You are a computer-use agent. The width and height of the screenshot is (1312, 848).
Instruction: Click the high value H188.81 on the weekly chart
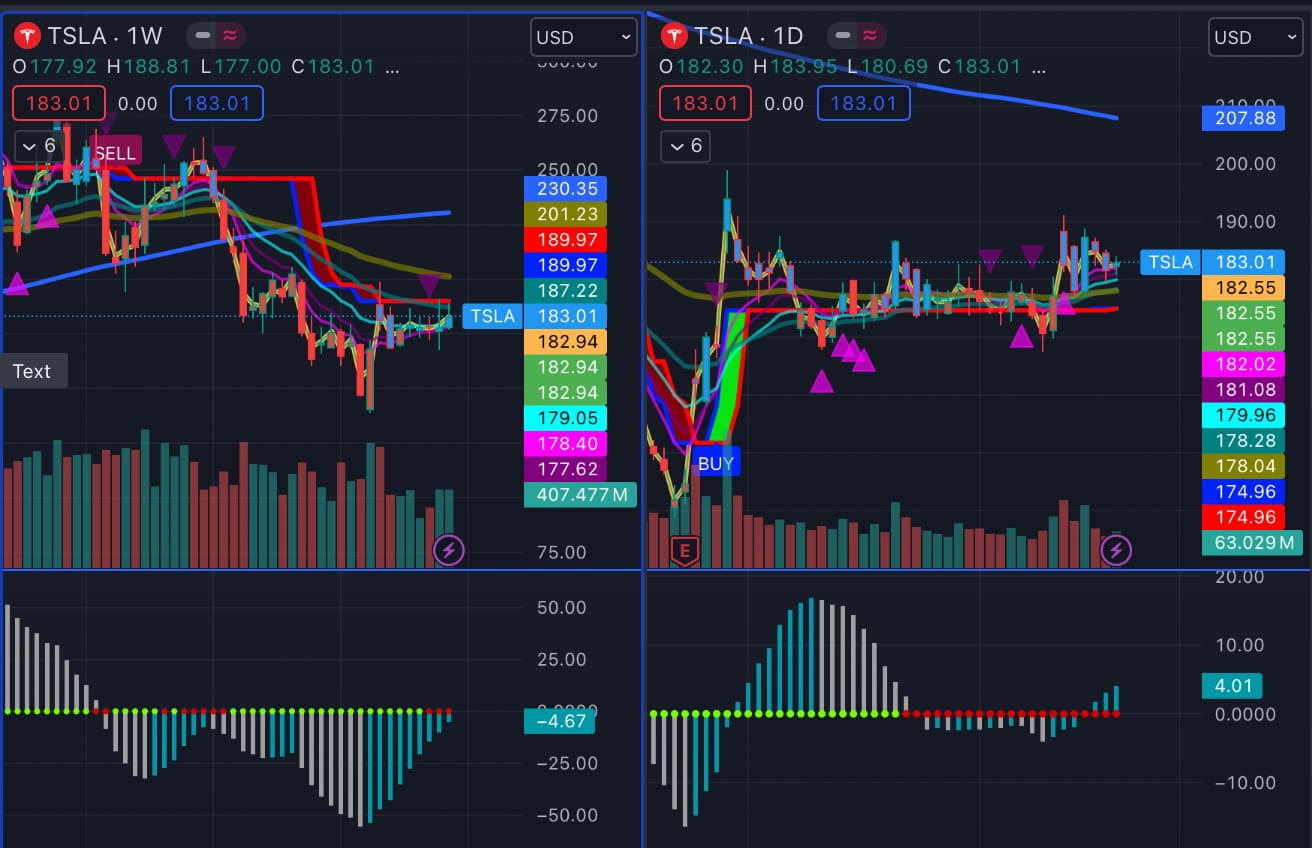point(149,67)
